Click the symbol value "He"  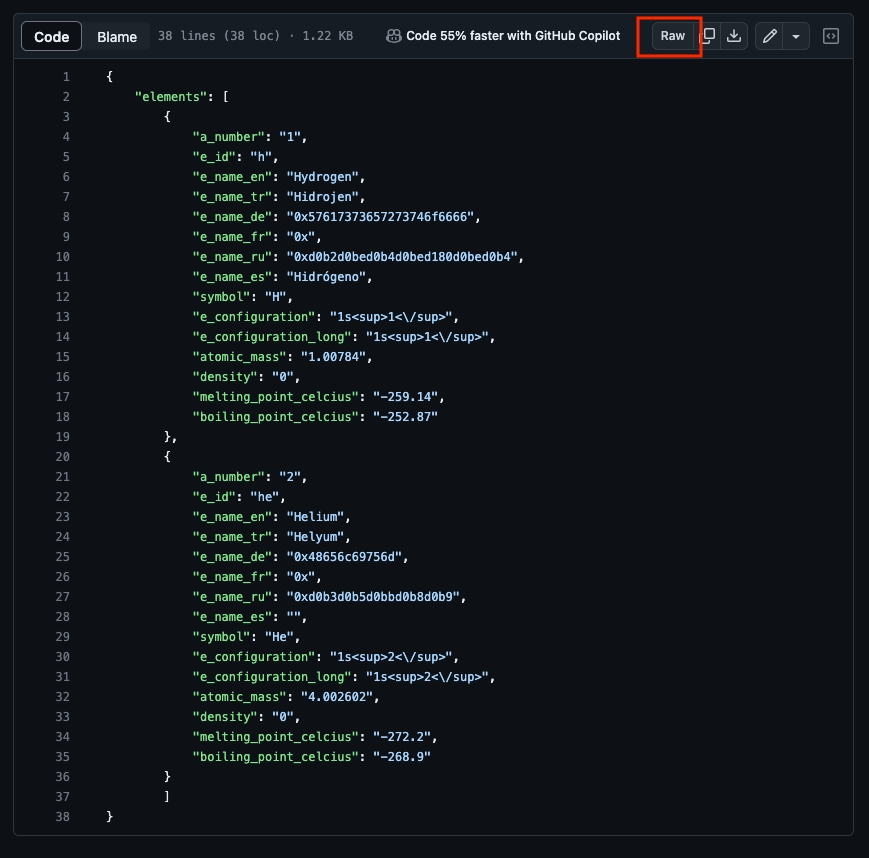279,636
